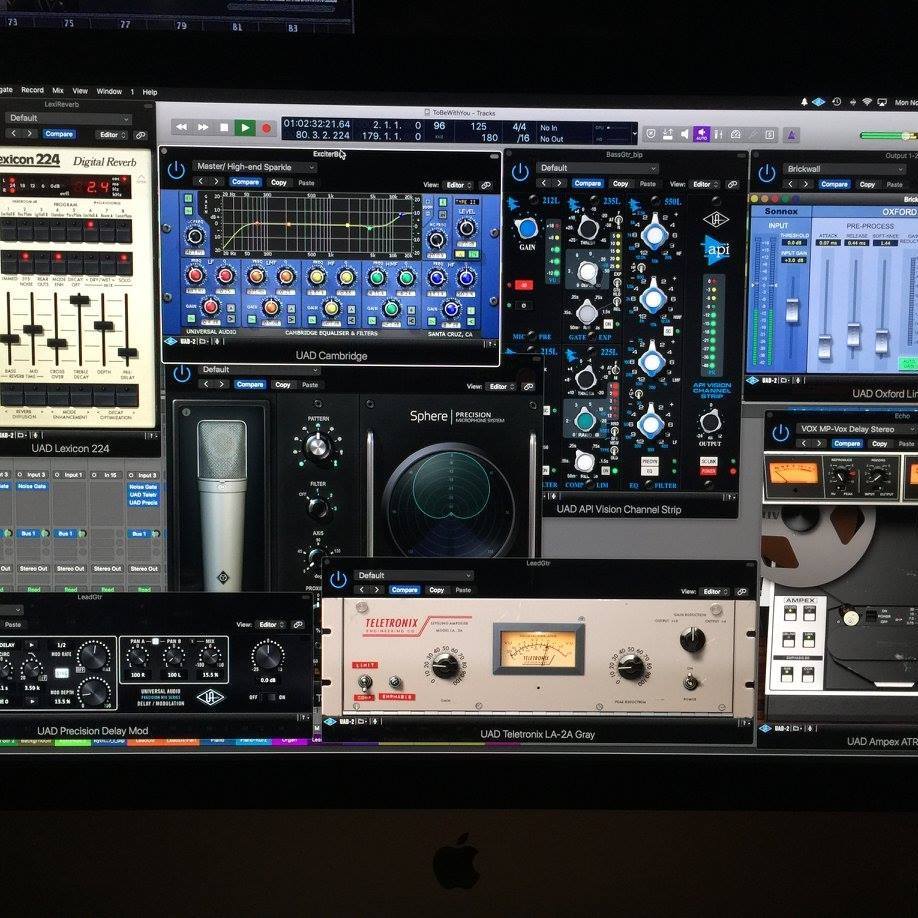Open 'VOX MP-Vox Delay Stereo' preset dropdown

pyautogui.click(x=855, y=429)
